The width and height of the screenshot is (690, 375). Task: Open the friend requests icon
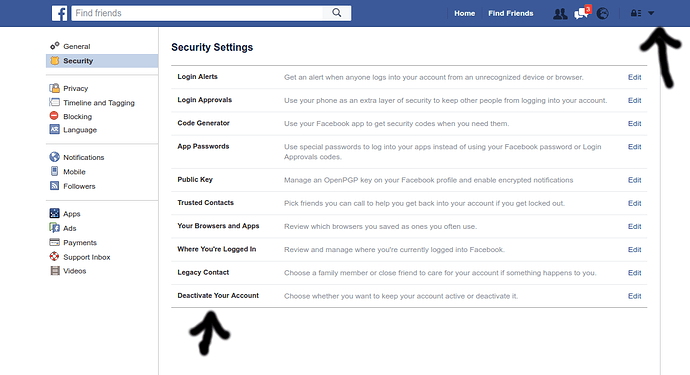pyautogui.click(x=560, y=14)
